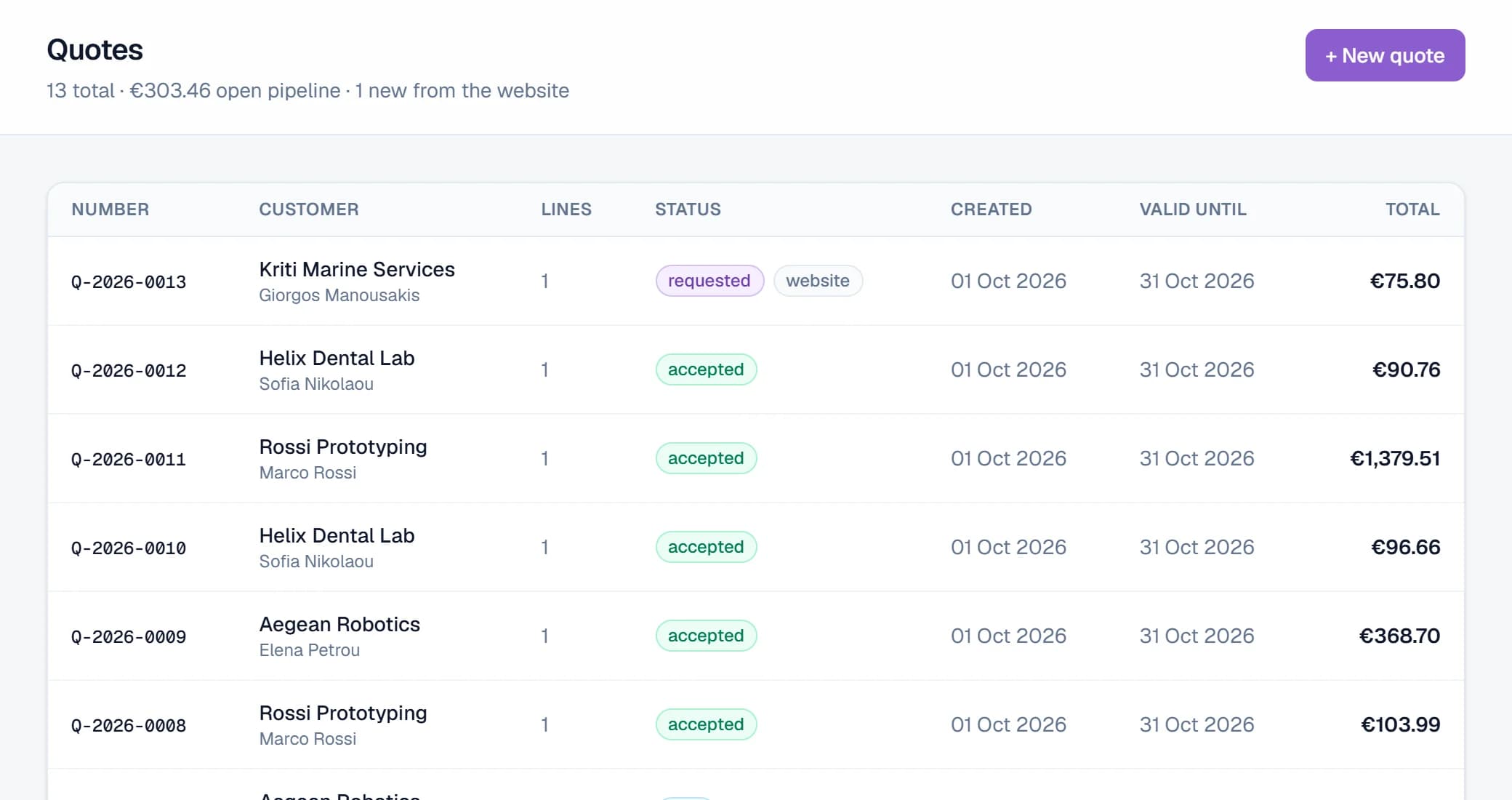Click the requested status badge

coord(709,281)
